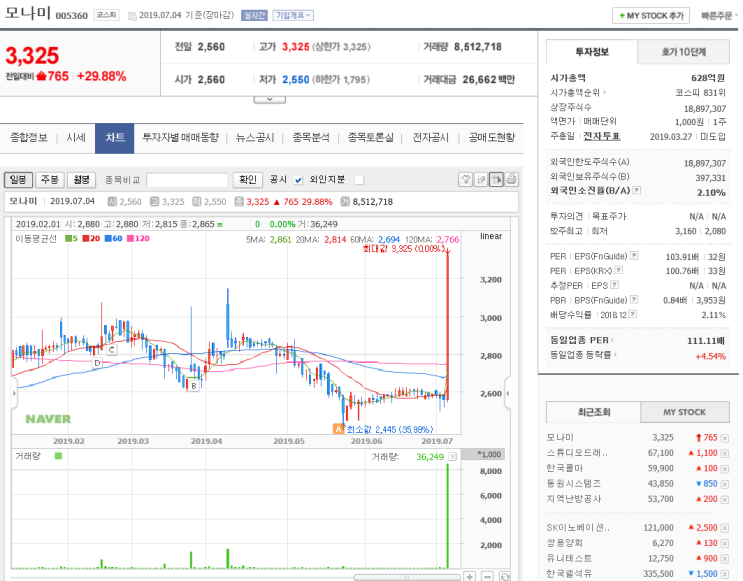Switch to MY STOCK tab
Image resolution: width=743 pixels, height=581 pixels.
685,412
